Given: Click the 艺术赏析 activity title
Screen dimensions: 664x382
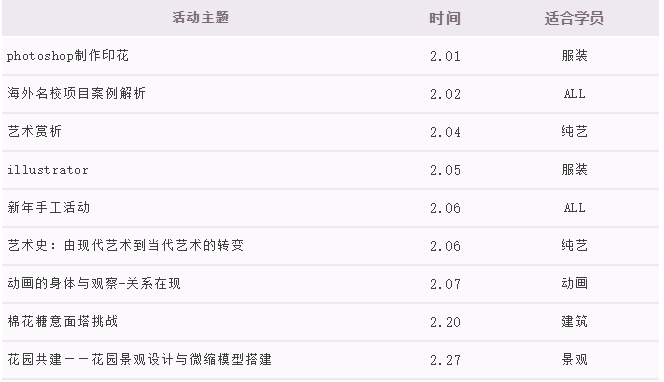Looking at the screenshot, I should (x=34, y=131).
